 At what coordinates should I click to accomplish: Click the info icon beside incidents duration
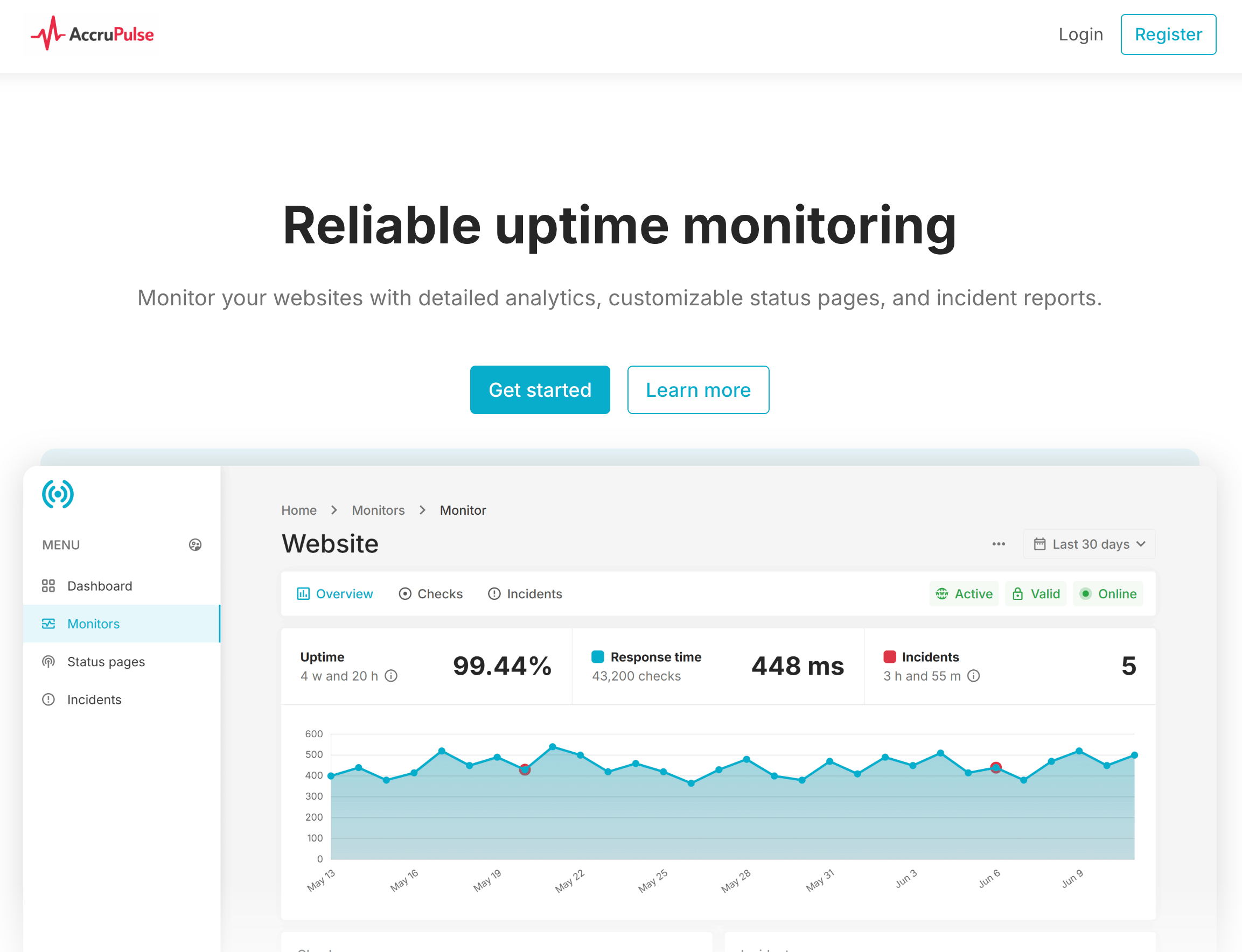973,676
